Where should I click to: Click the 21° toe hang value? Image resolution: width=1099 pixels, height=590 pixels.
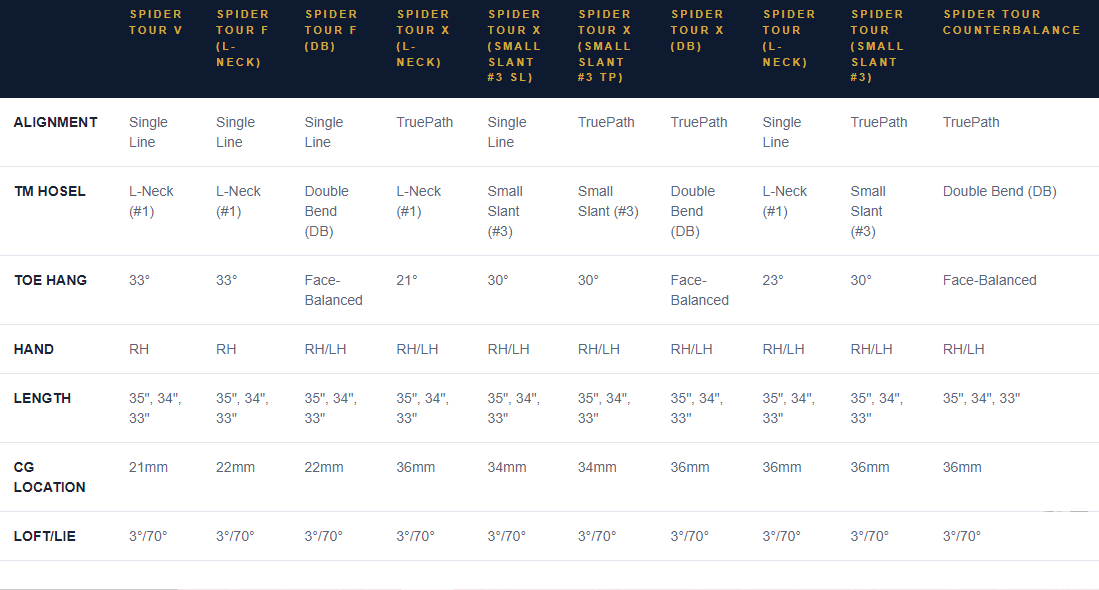point(407,280)
